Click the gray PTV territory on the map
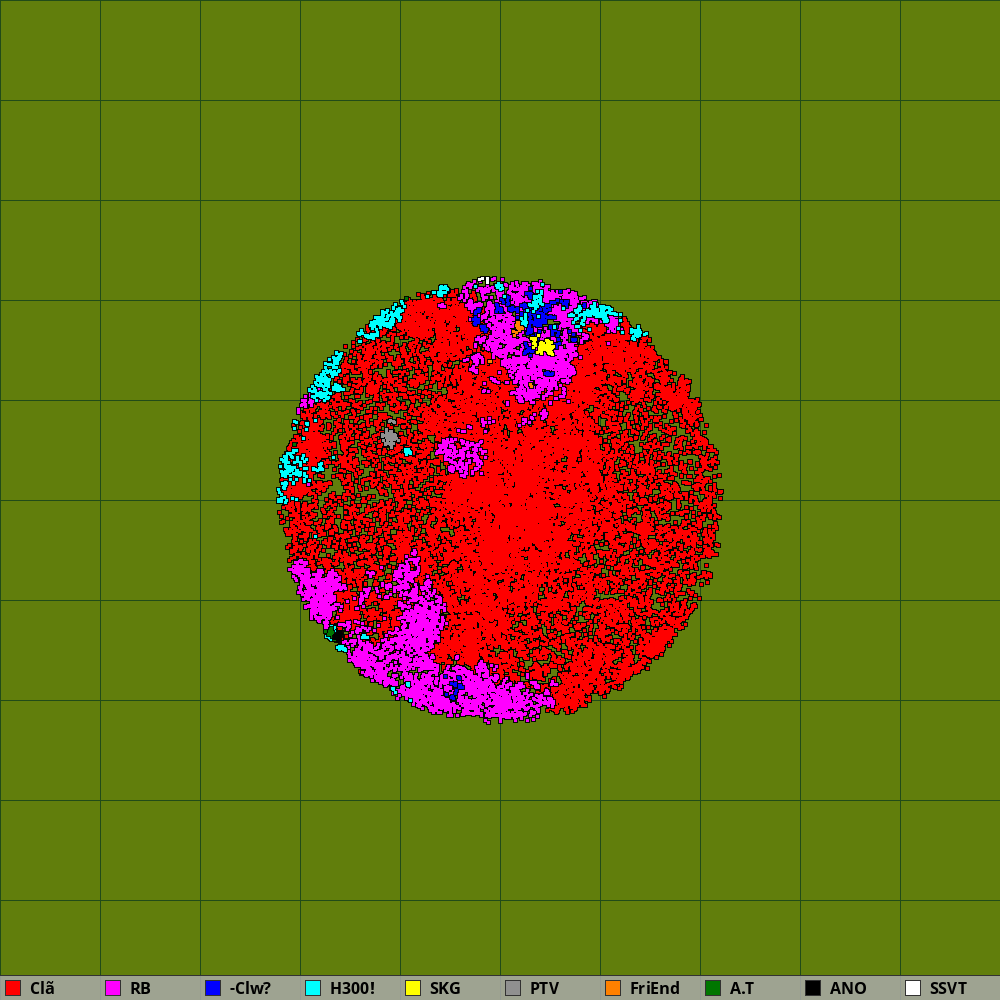 coord(389,438)
